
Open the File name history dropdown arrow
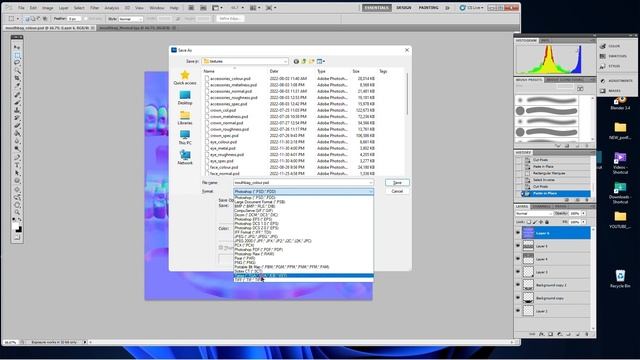pos(371,182)
